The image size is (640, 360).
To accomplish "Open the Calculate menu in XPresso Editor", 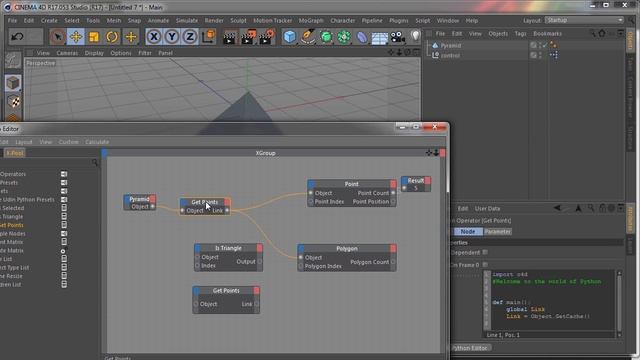I will point(97,142).
